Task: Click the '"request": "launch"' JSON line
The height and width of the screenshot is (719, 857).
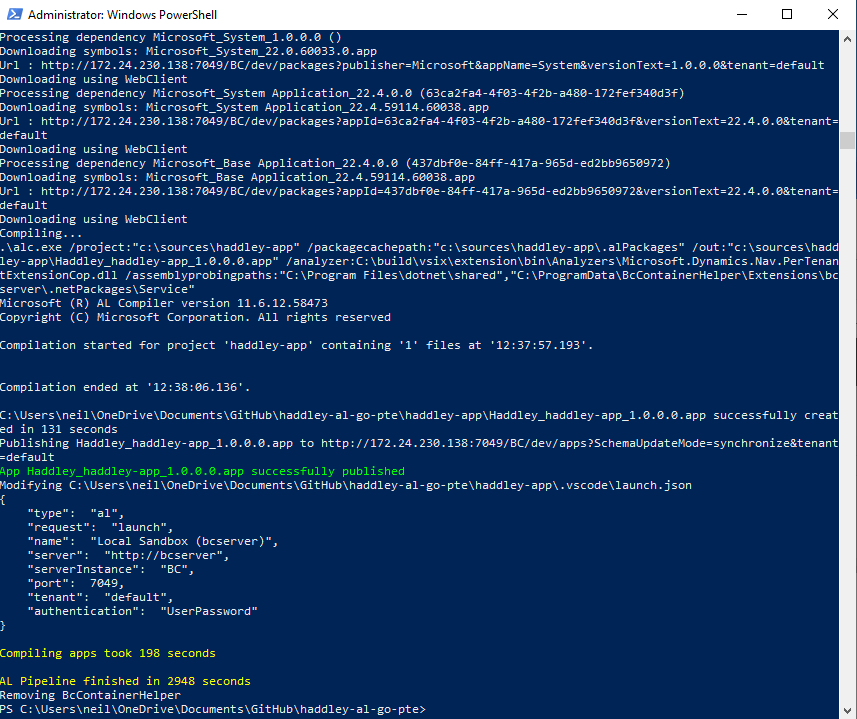Action: 100,527
